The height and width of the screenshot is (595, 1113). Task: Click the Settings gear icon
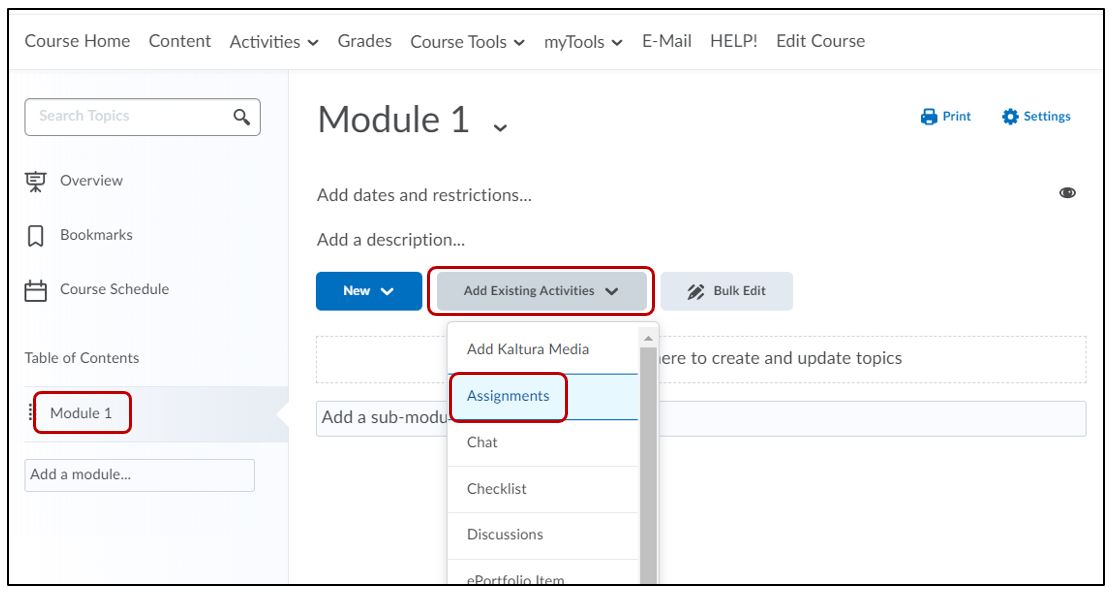click(1010, 117)
